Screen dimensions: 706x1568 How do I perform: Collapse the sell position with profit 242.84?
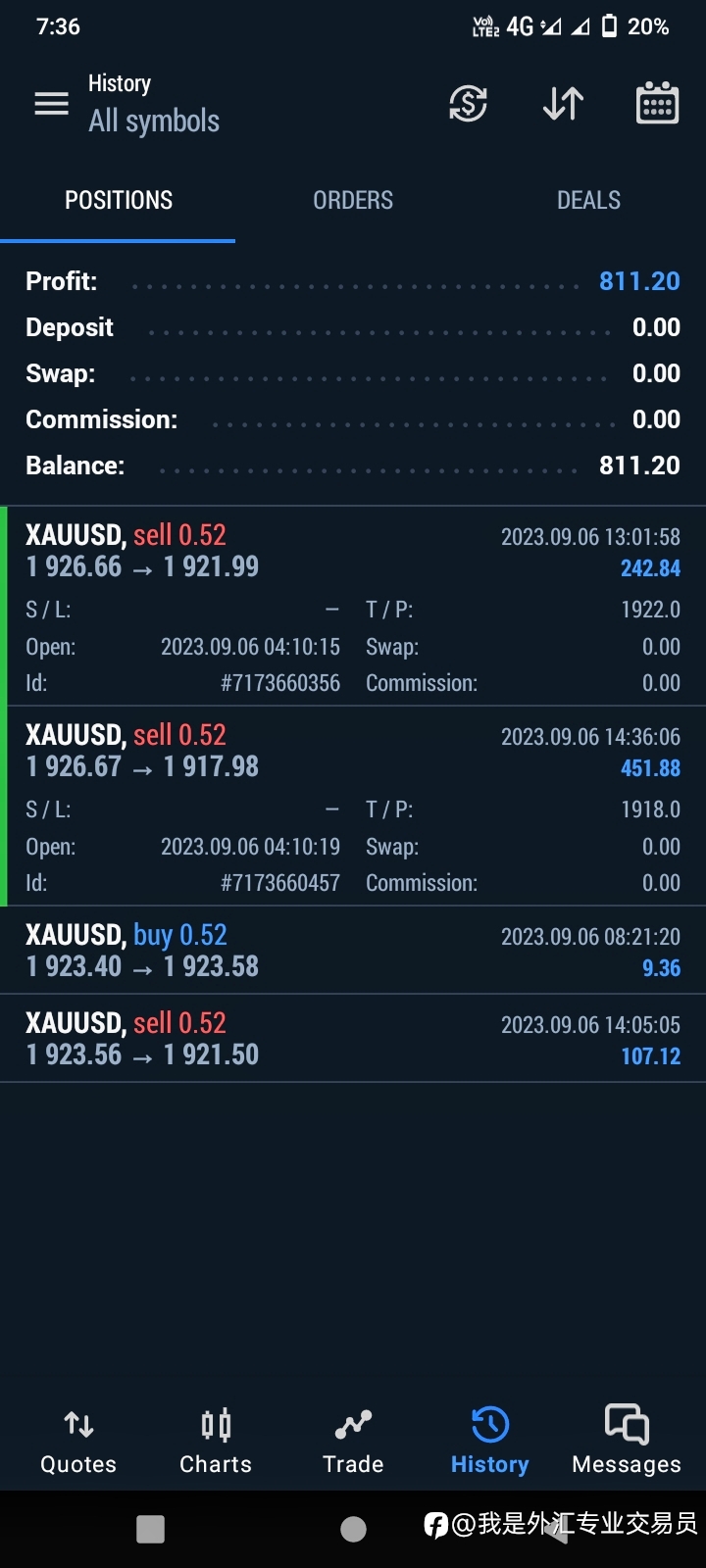tap(353, 606)
